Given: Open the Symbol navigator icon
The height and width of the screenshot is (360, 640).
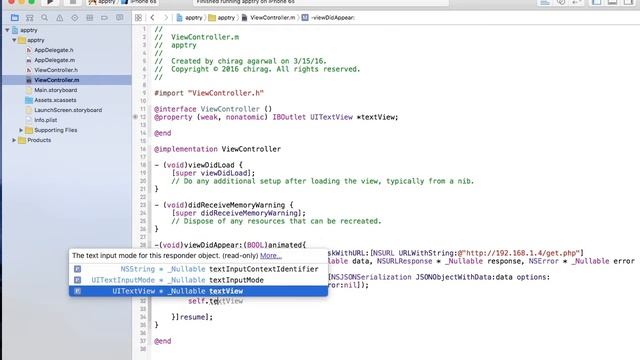Looking at the screenshot, I should pos(29,18).
